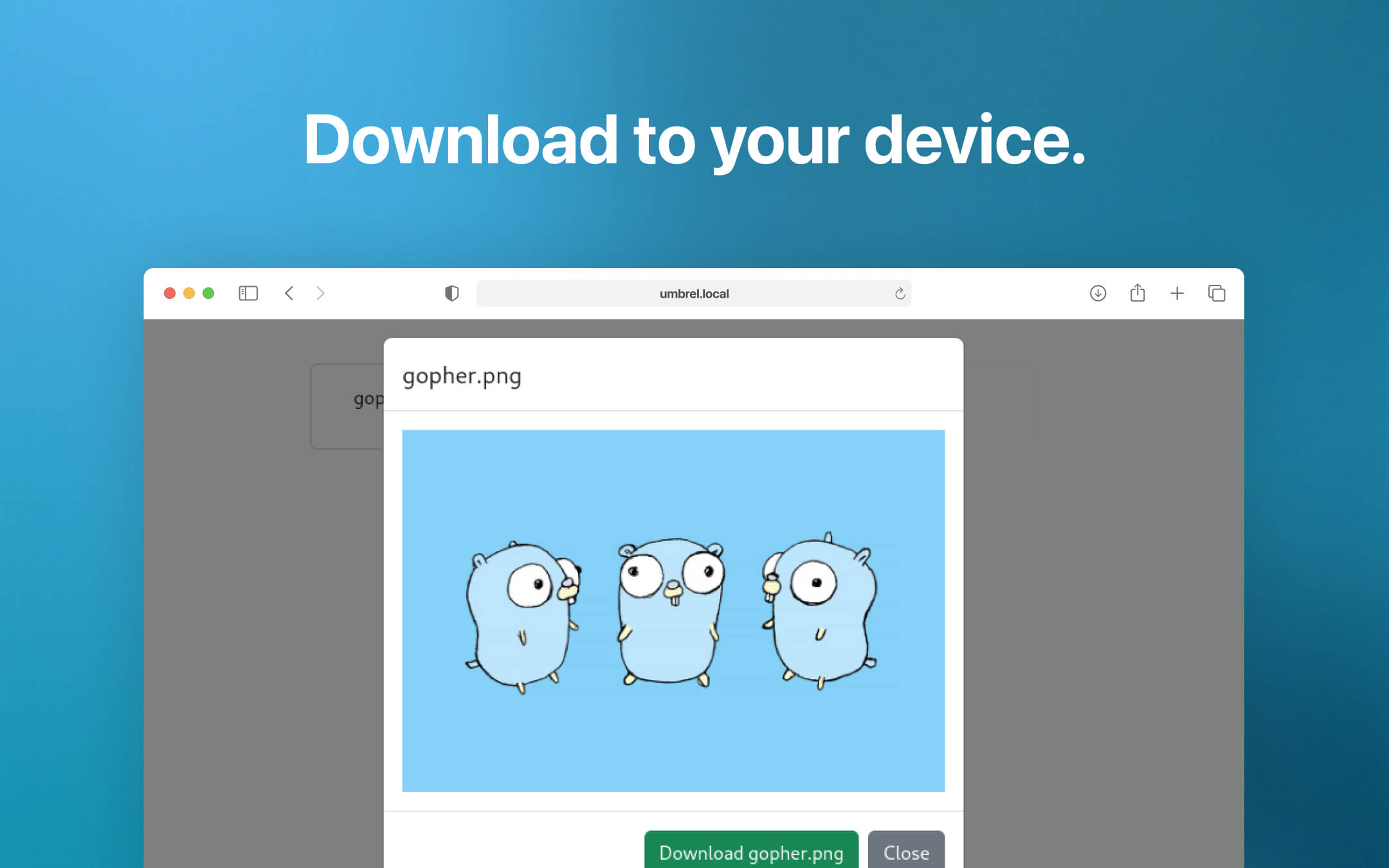Dismiss the dialog with the Close button

tap(905, 852)
